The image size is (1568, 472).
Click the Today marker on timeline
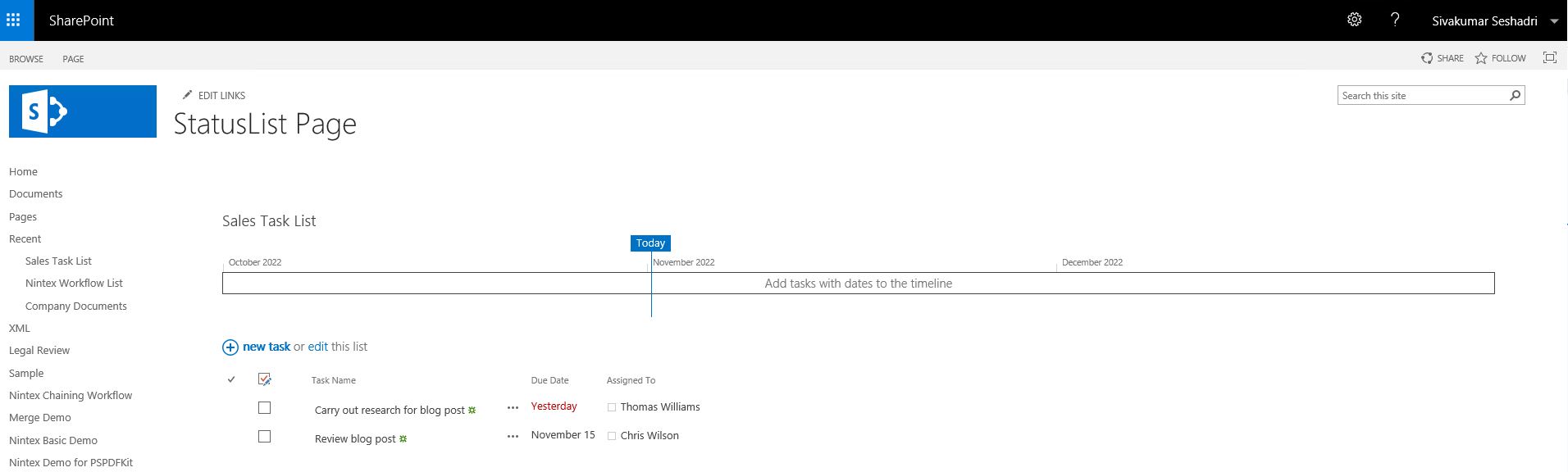(x=650, y=243)
